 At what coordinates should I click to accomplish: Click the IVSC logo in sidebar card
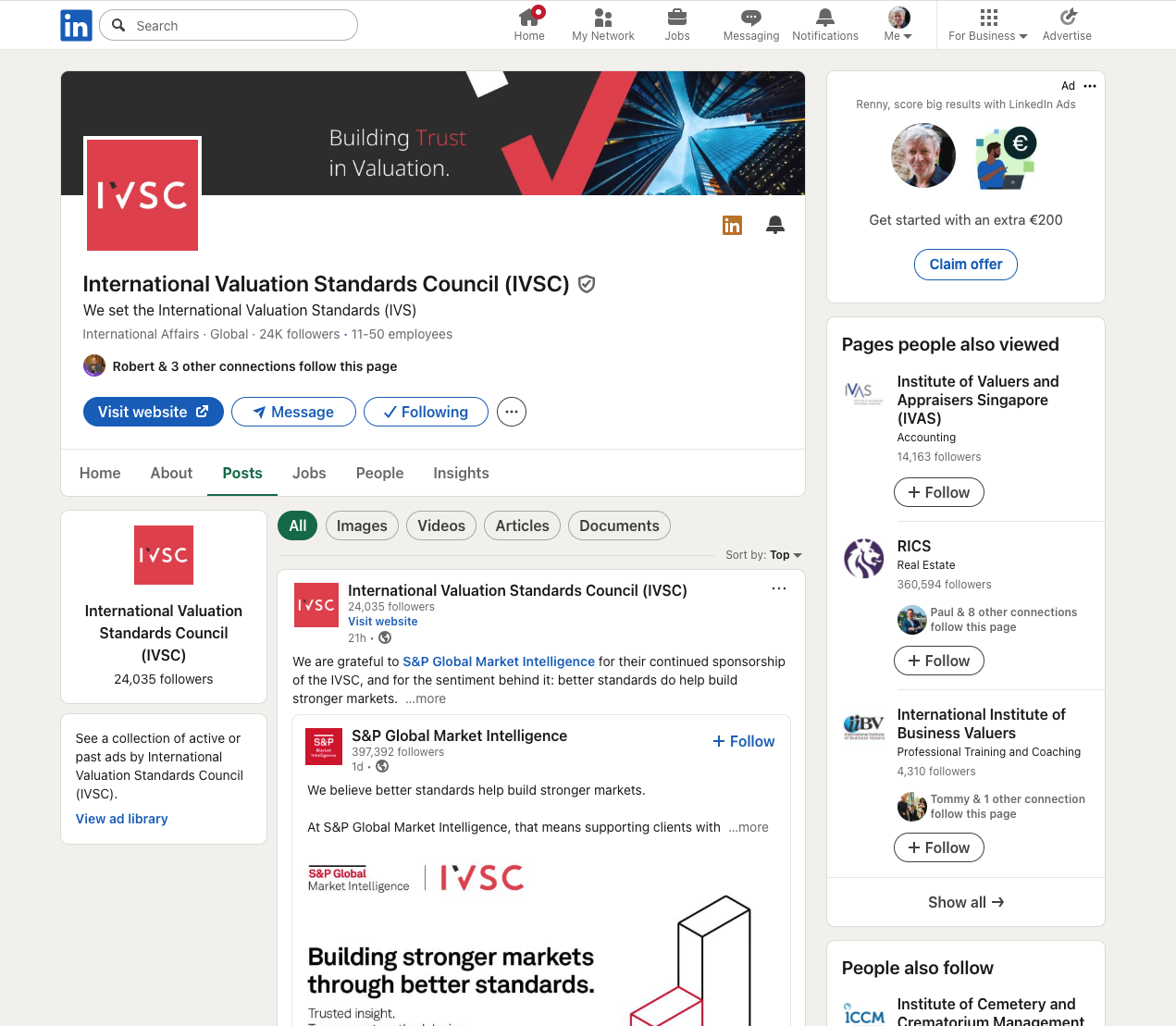164,555
